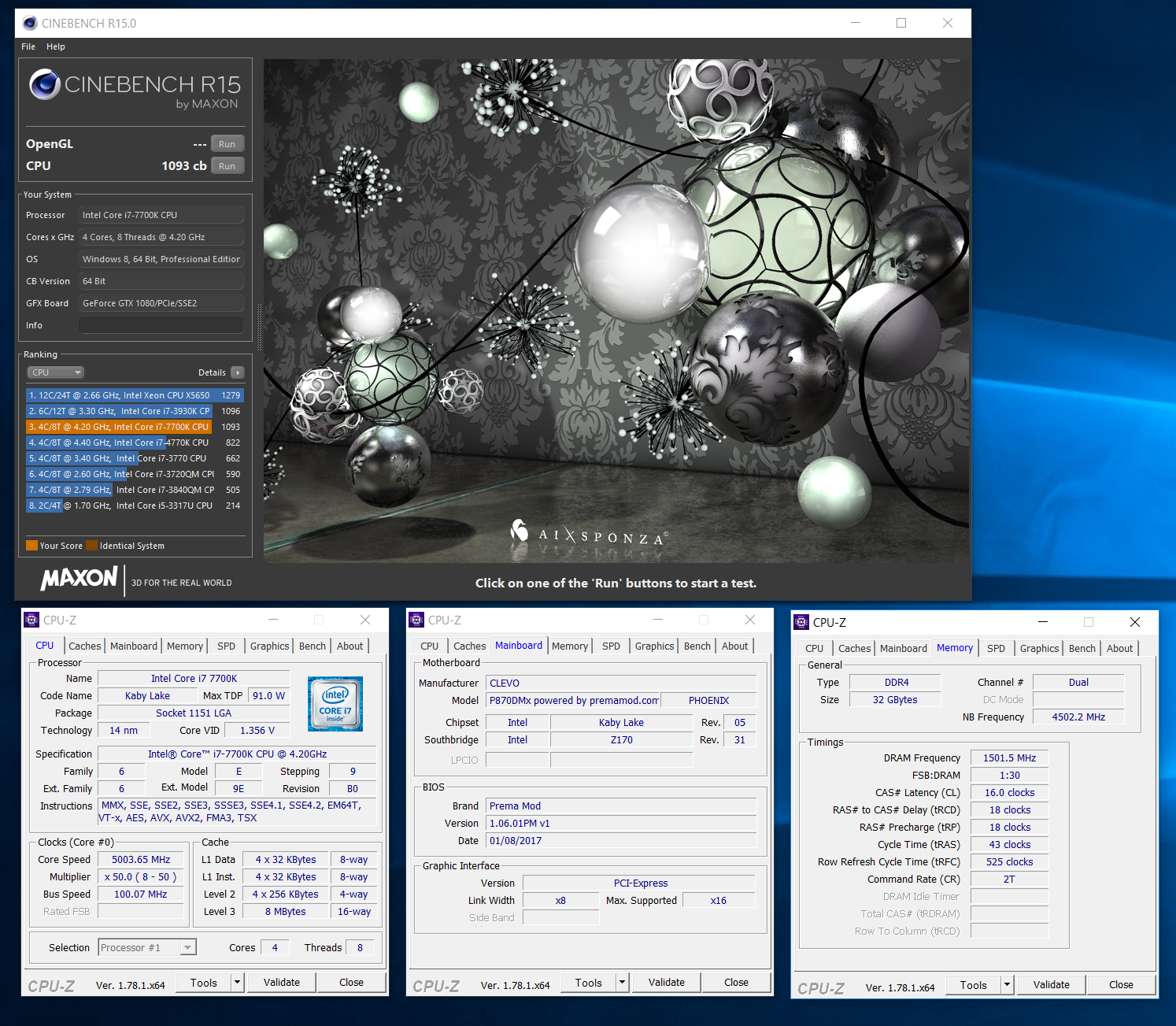Click Validate in the CPU-Z CPU window
The image size is (1176, 1026).
click(282, 982)
